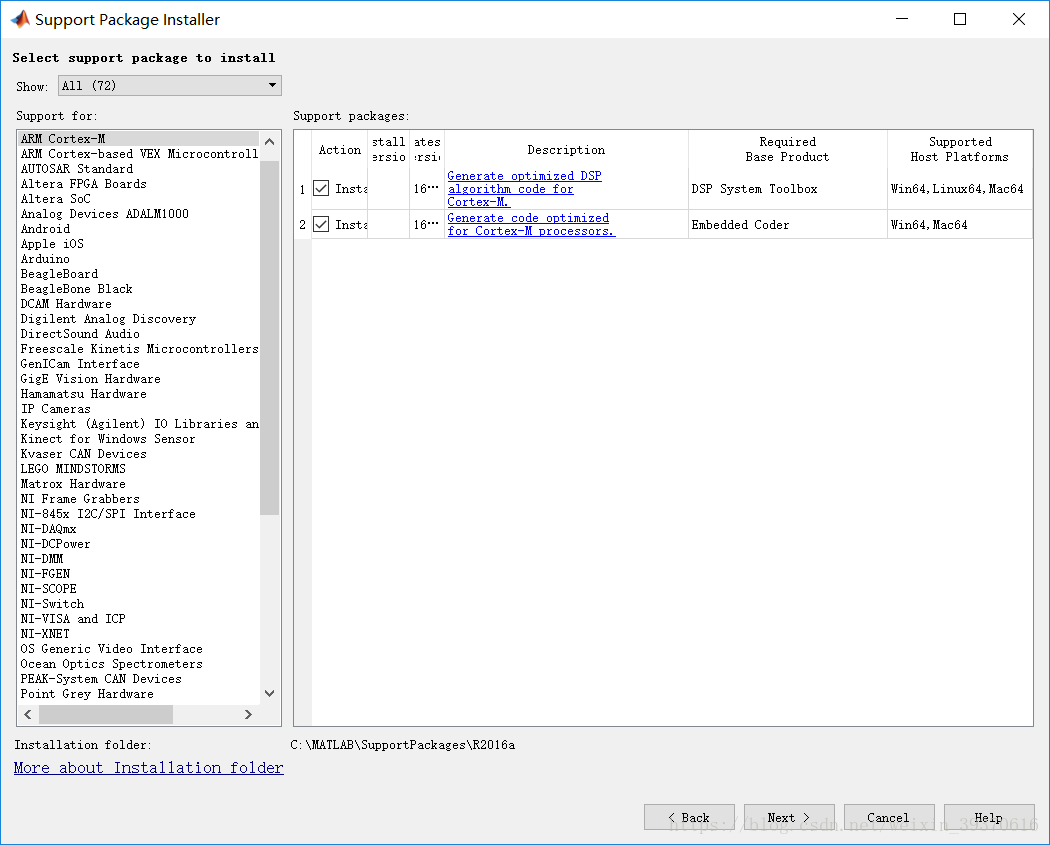Click the horizontal scroll right arrow
The width and height of the screenshot is (1050, 845).
coord(248,714)
